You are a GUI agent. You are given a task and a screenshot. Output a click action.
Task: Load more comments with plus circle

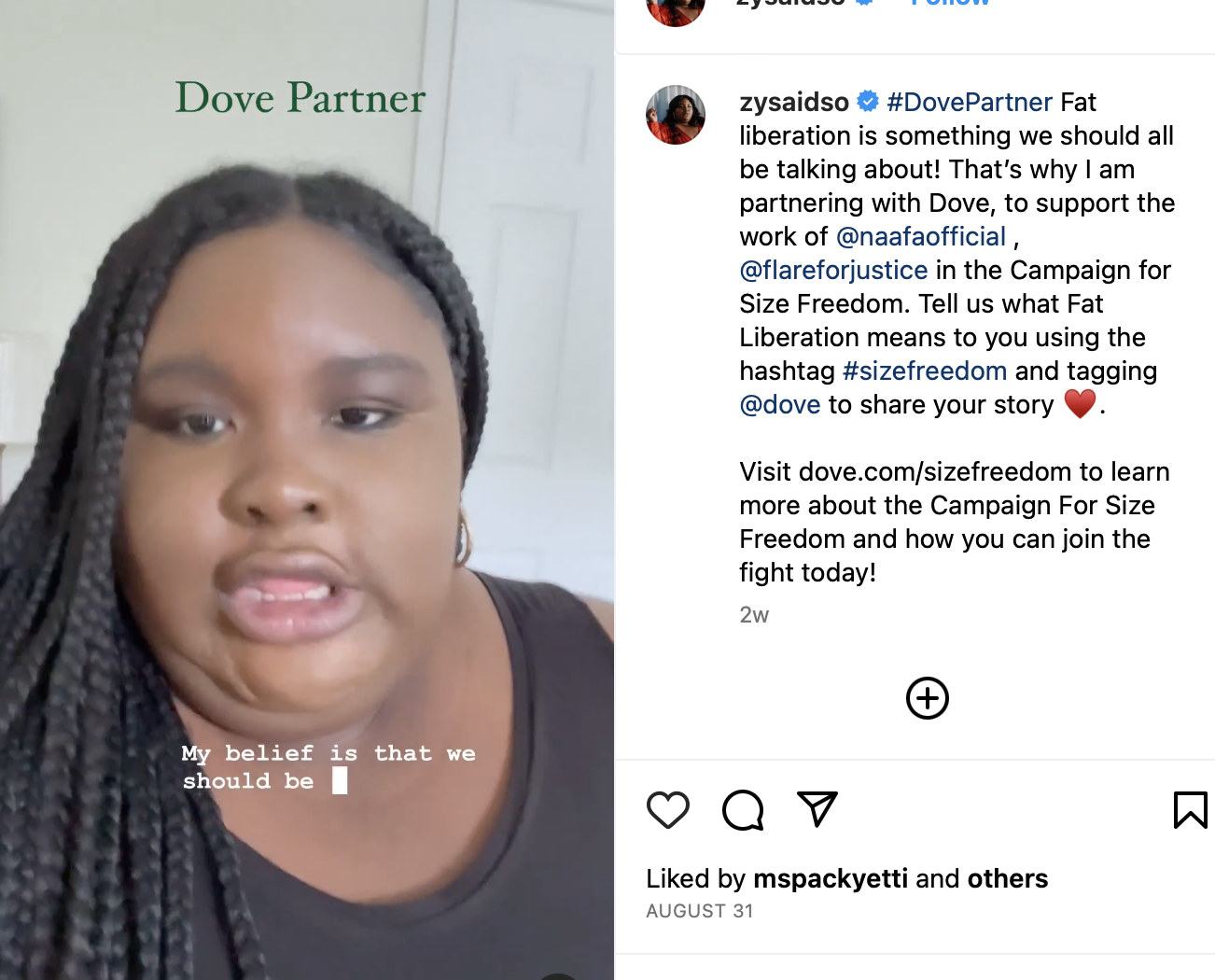pos(928,698)
